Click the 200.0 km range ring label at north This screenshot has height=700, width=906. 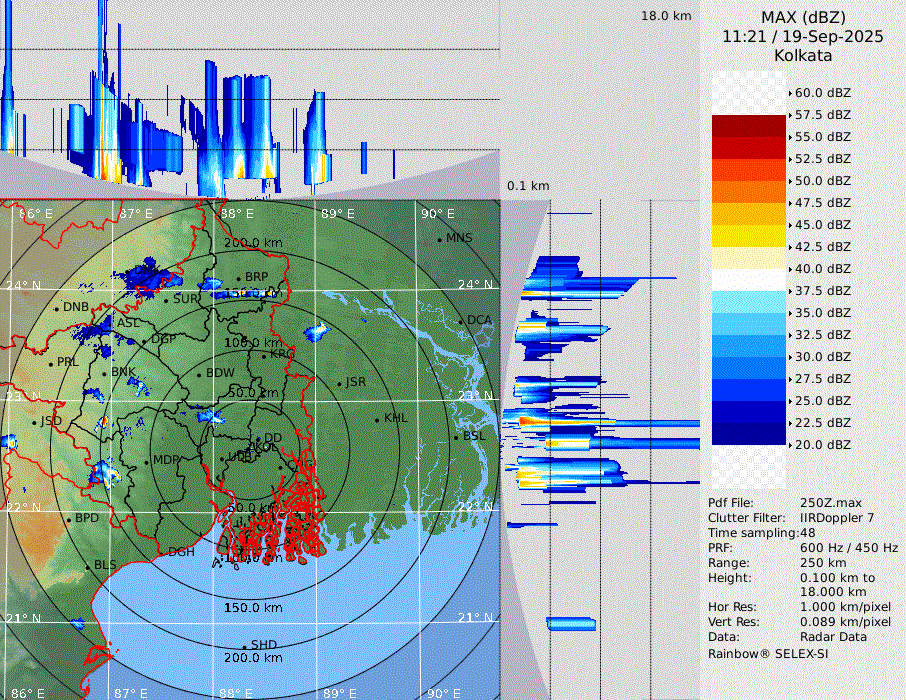point(253,243)
